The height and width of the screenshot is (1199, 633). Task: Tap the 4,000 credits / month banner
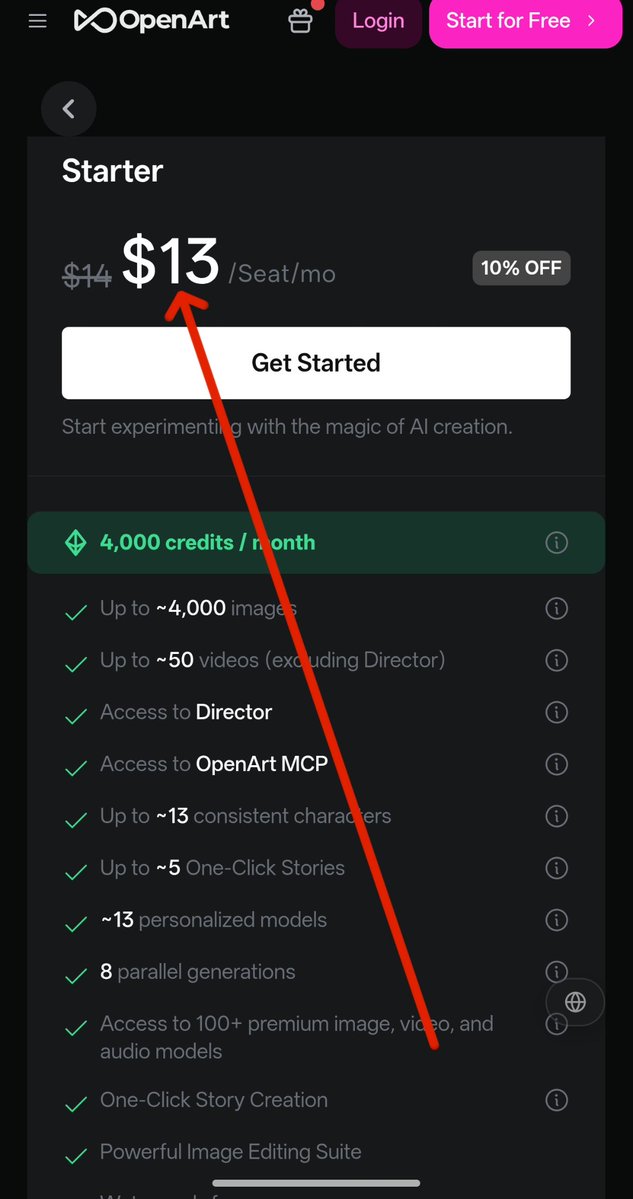click(x=316, y=542)
